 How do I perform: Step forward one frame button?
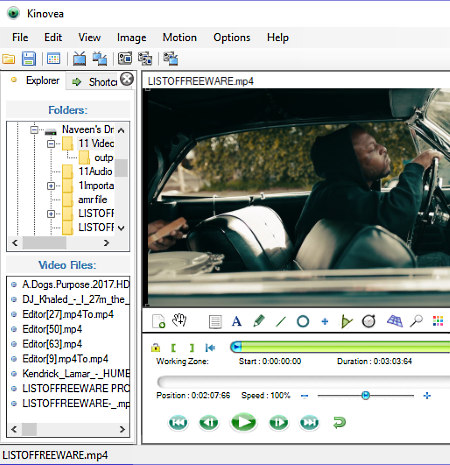[x=278, y=422]
